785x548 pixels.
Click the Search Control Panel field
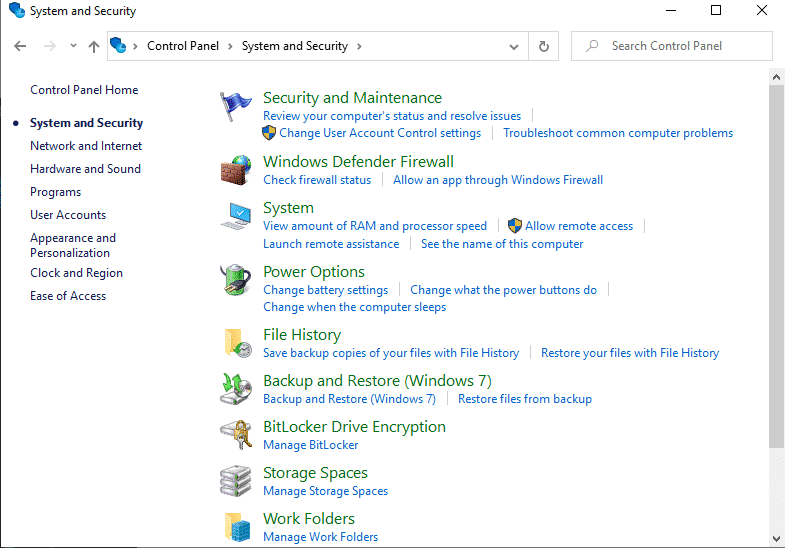(x=672, y=46)
